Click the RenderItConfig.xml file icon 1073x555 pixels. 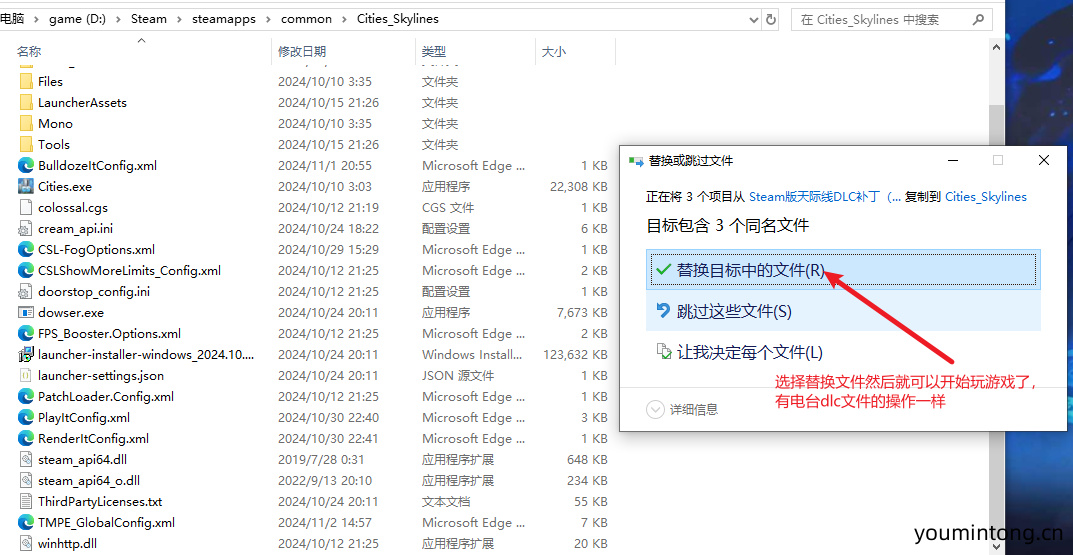coord(26,439)
